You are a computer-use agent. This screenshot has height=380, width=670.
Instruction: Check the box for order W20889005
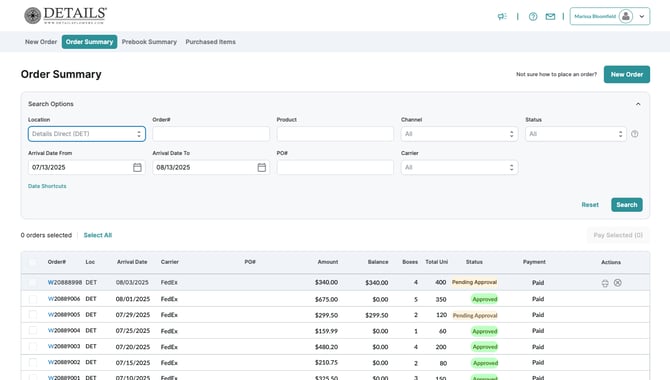point(32,315)
